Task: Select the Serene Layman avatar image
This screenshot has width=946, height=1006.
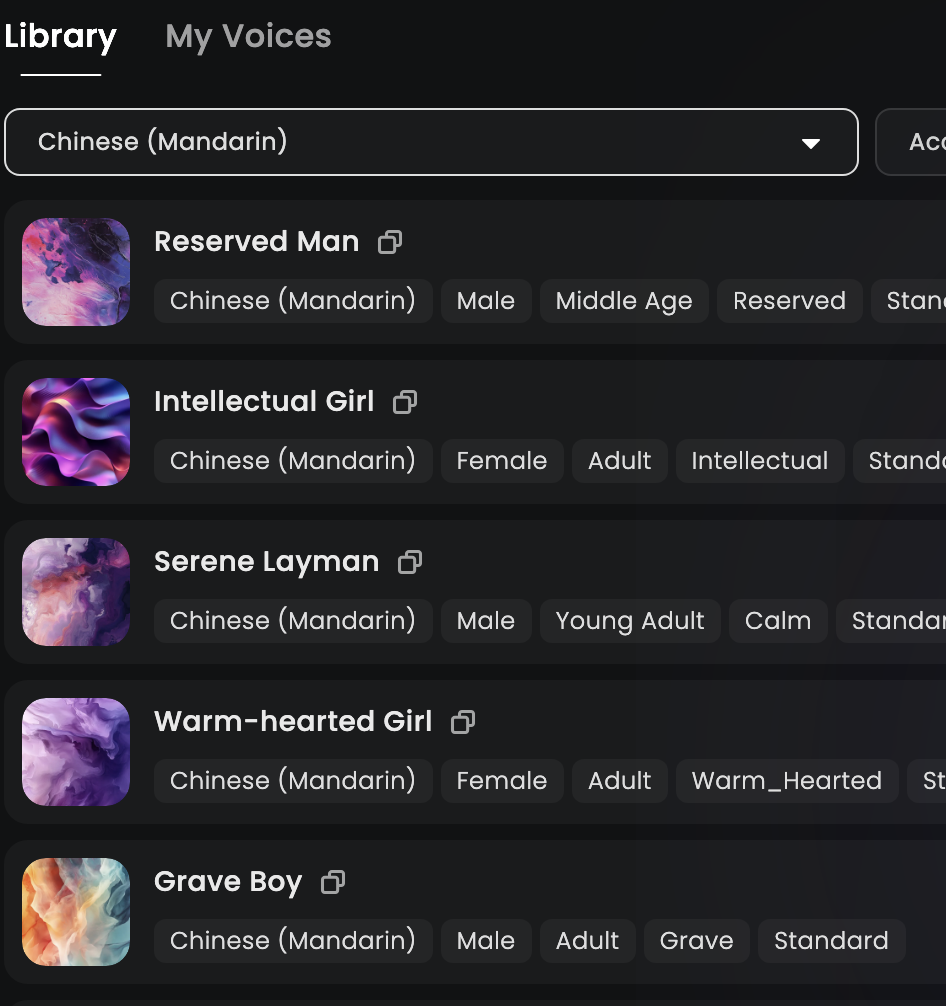Action: 76,592
